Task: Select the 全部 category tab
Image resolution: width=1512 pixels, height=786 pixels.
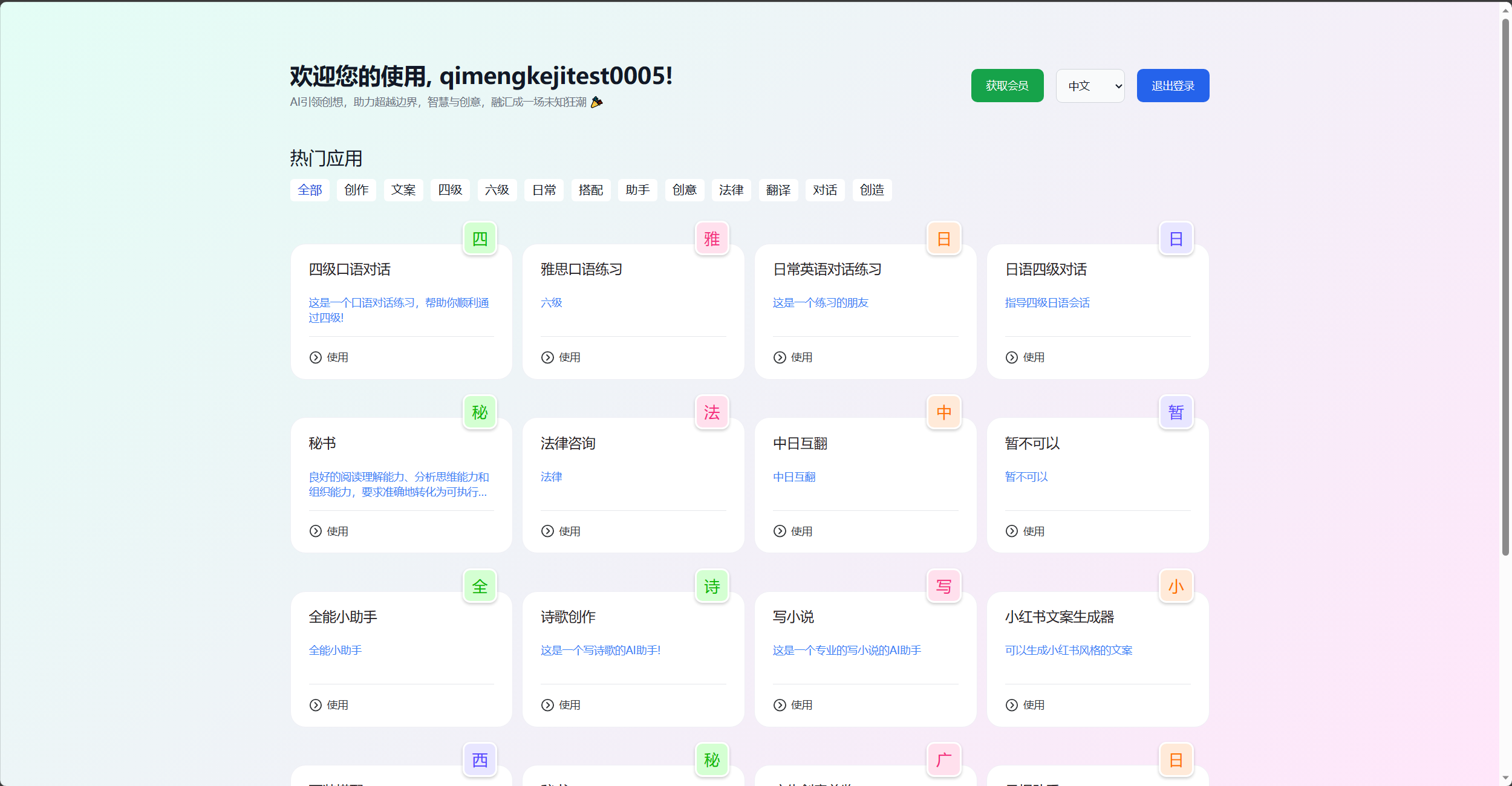Action: pyautogui.click(x=310, y=190)
